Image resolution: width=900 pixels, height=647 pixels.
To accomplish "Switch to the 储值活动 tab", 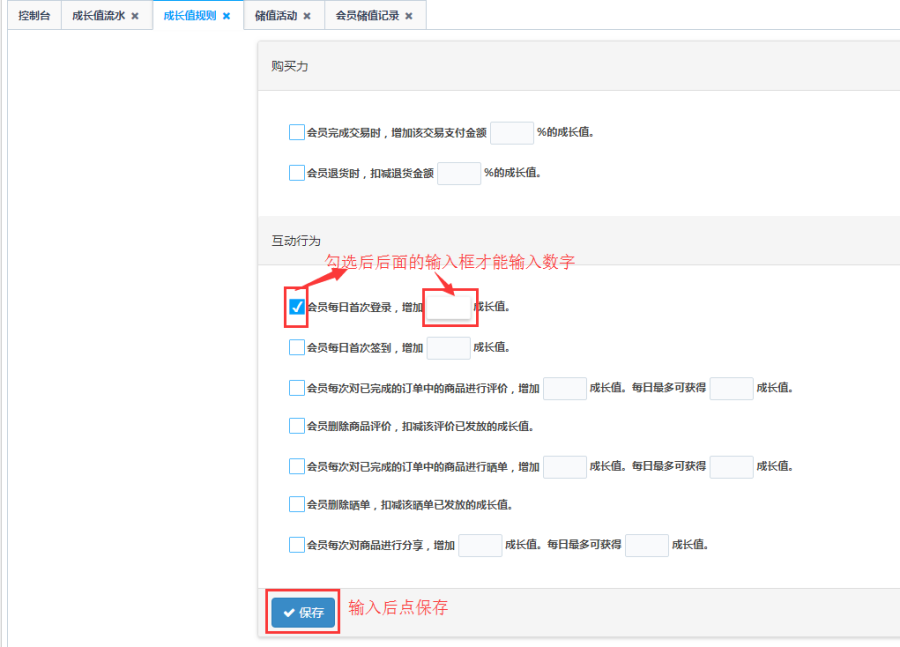I will coord(274,16).
